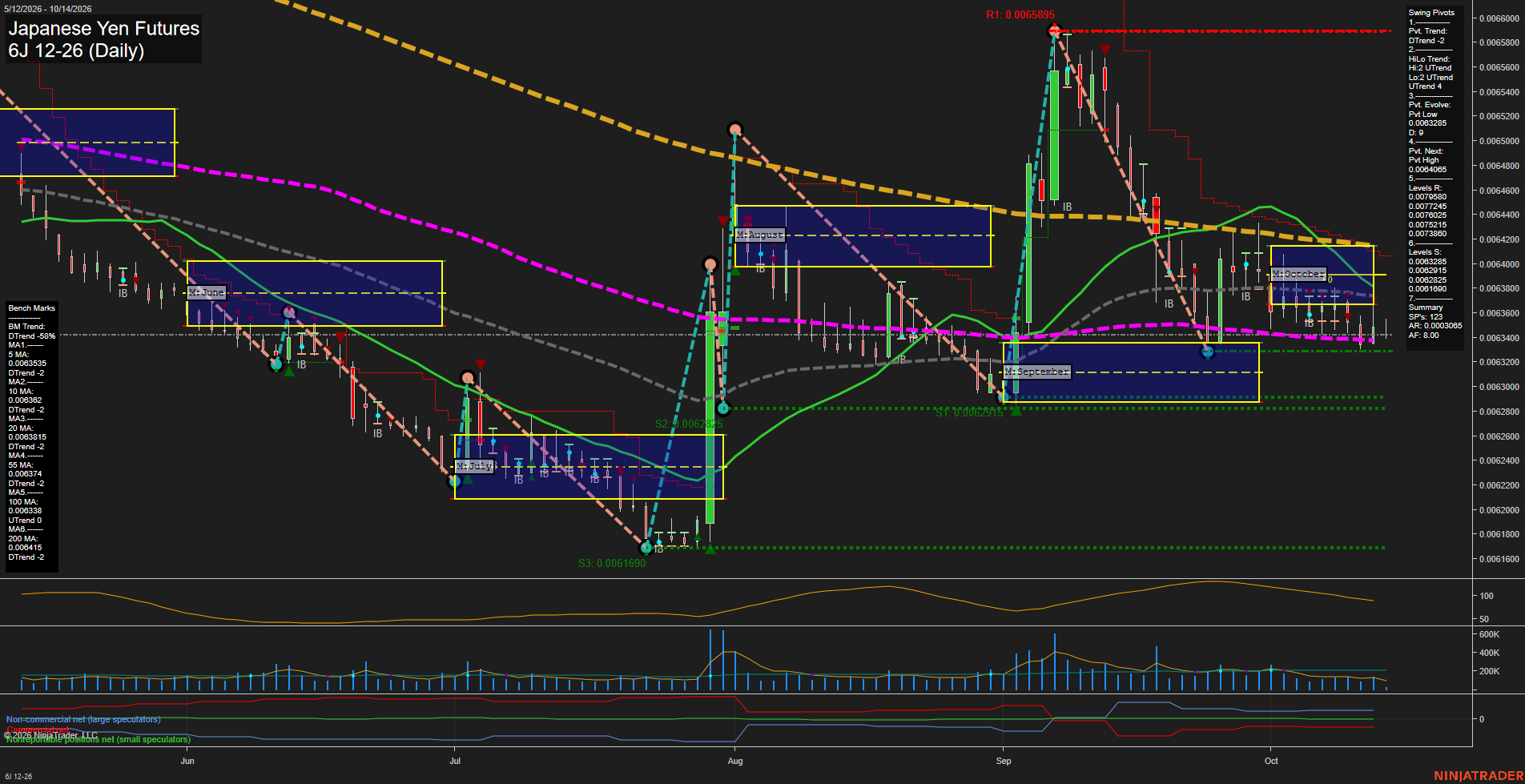Viewport: 1525px width, 784px height.
Task: Select the "Sep" time axis label
Action: click(1004, 761)
